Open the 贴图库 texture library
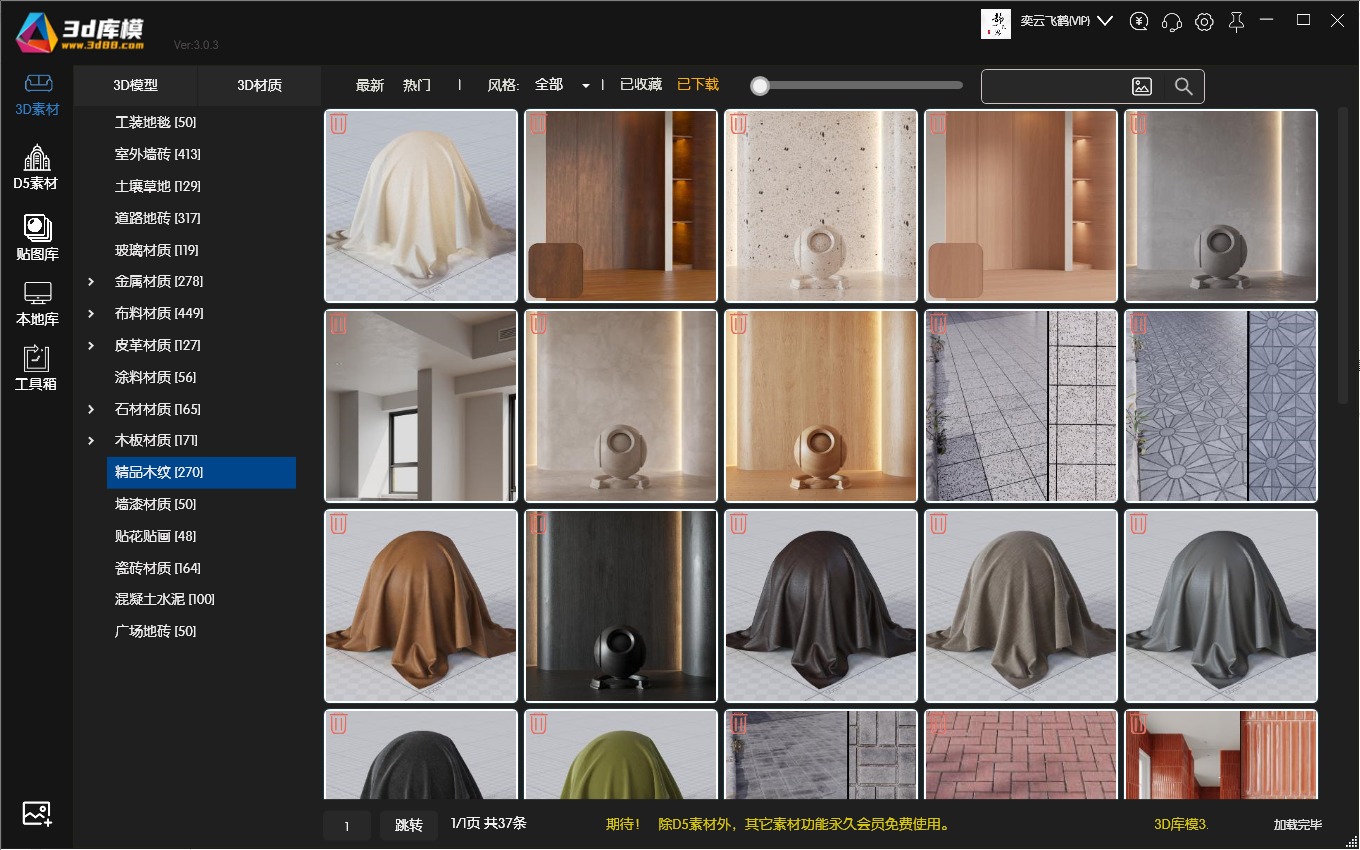This screenshot has width=1360, height=850. (37, 238)
